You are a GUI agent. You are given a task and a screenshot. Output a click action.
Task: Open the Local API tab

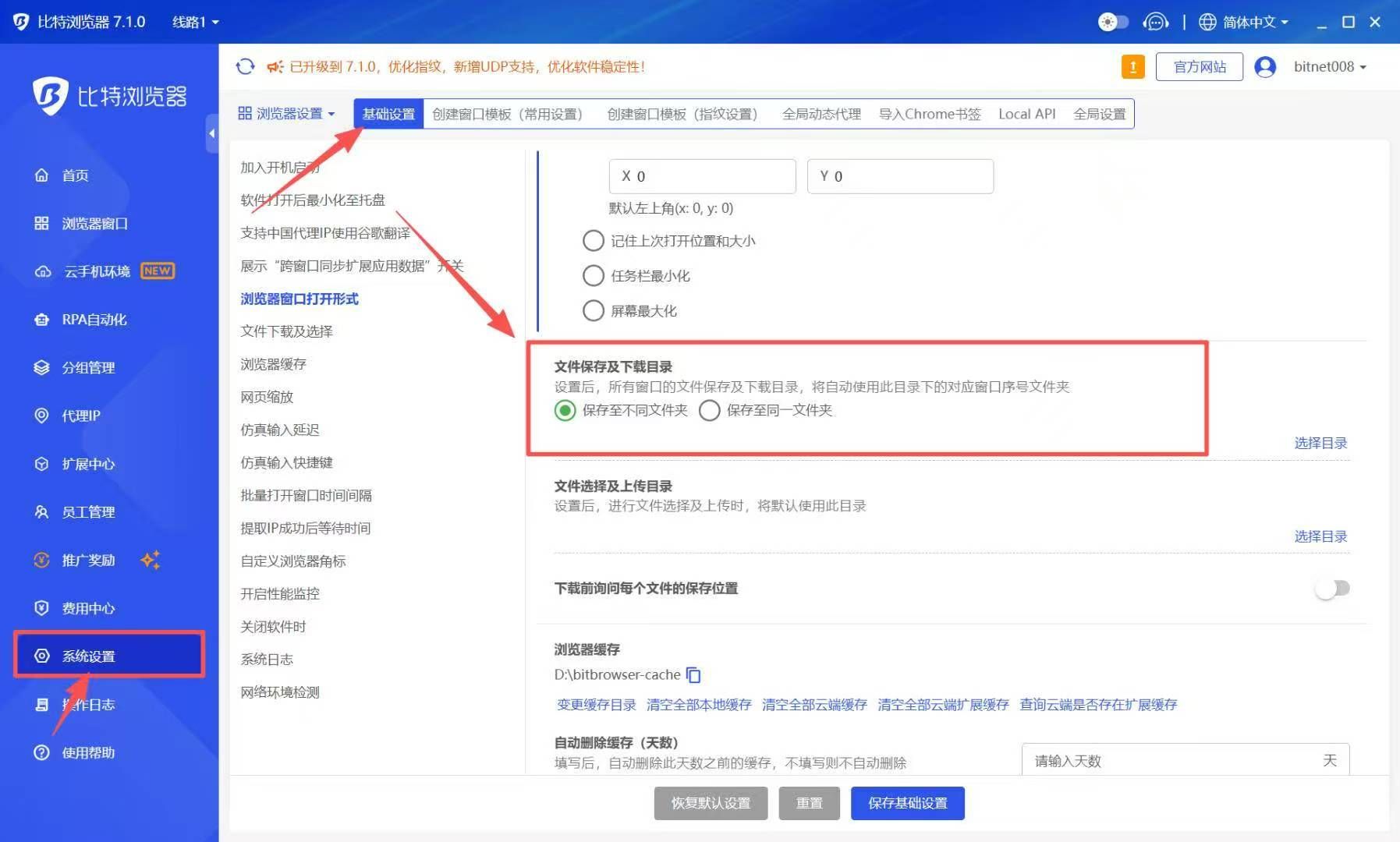[x=1026, y=114]
